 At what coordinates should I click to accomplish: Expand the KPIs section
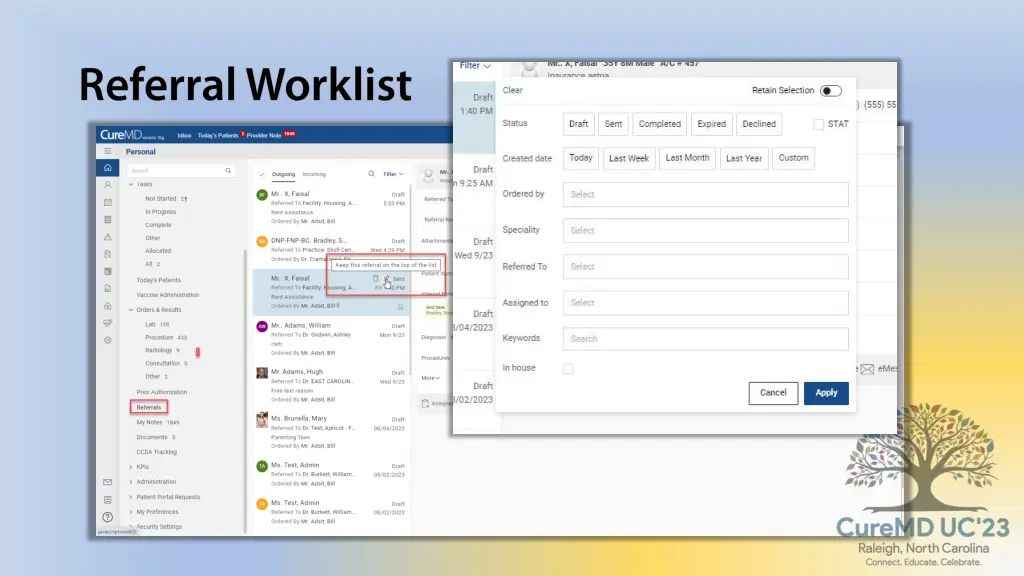coord(131,467)
